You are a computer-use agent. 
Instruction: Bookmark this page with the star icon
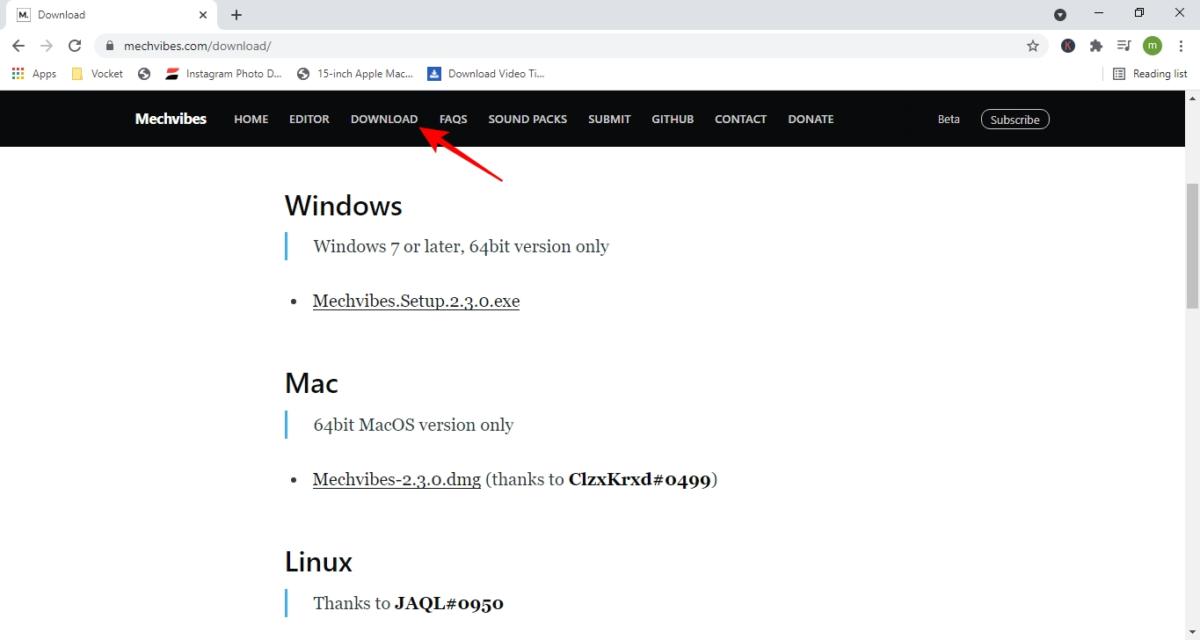(1033, 46)
